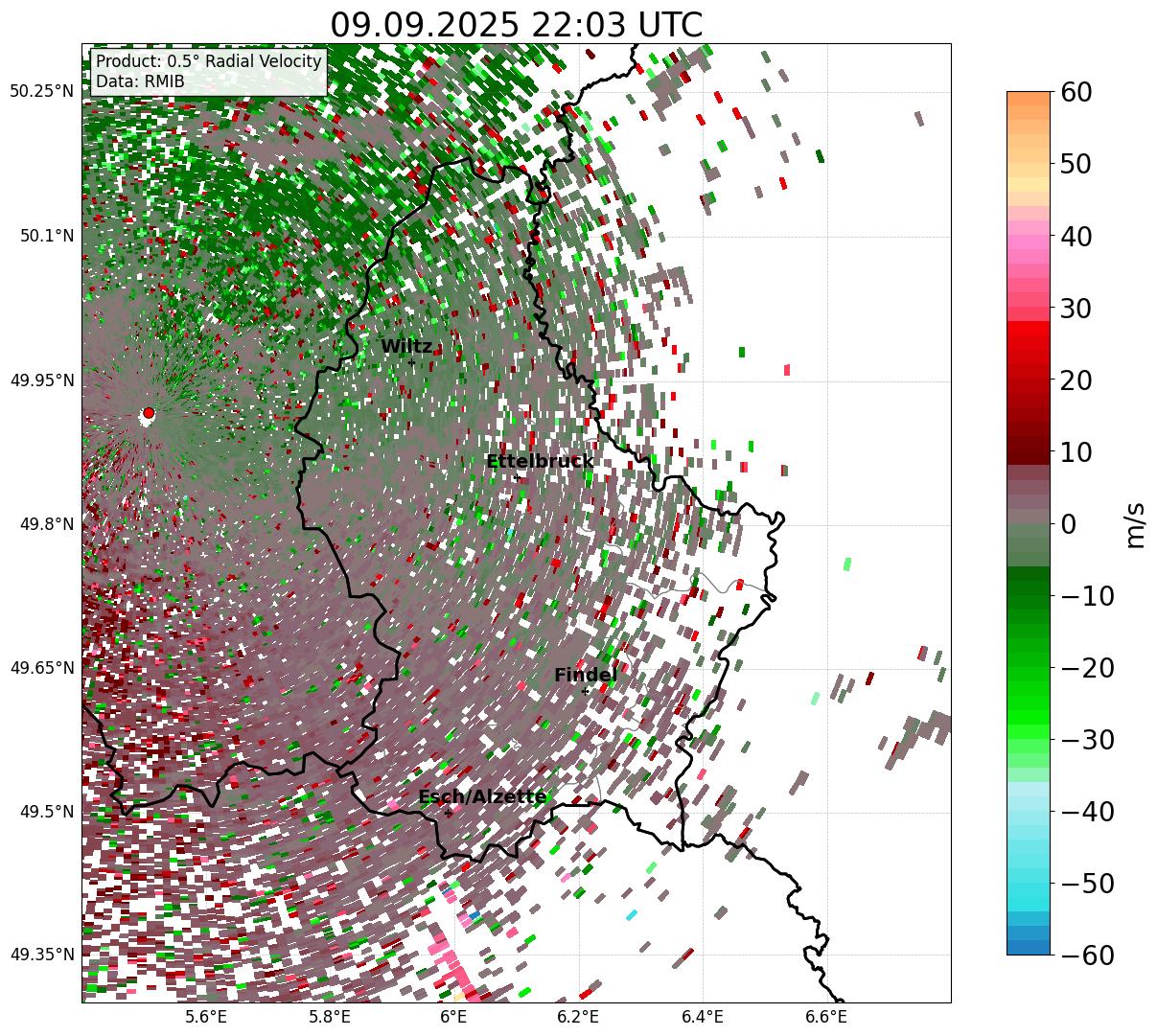Viewport: 1157px width, 1036px height.
Task: Click the colorbar value 0
Action: tap(1069, 524)
